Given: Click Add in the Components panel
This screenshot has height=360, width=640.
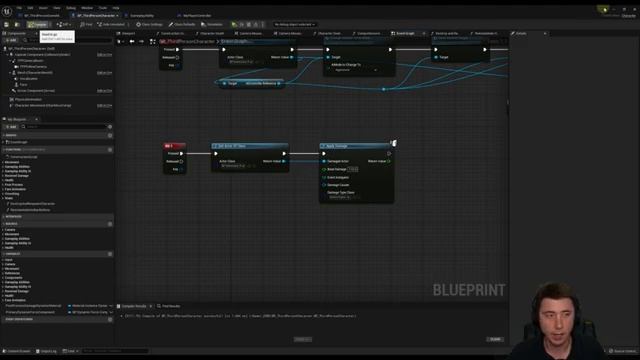Looking at the screenshot, I should (11, 40).
